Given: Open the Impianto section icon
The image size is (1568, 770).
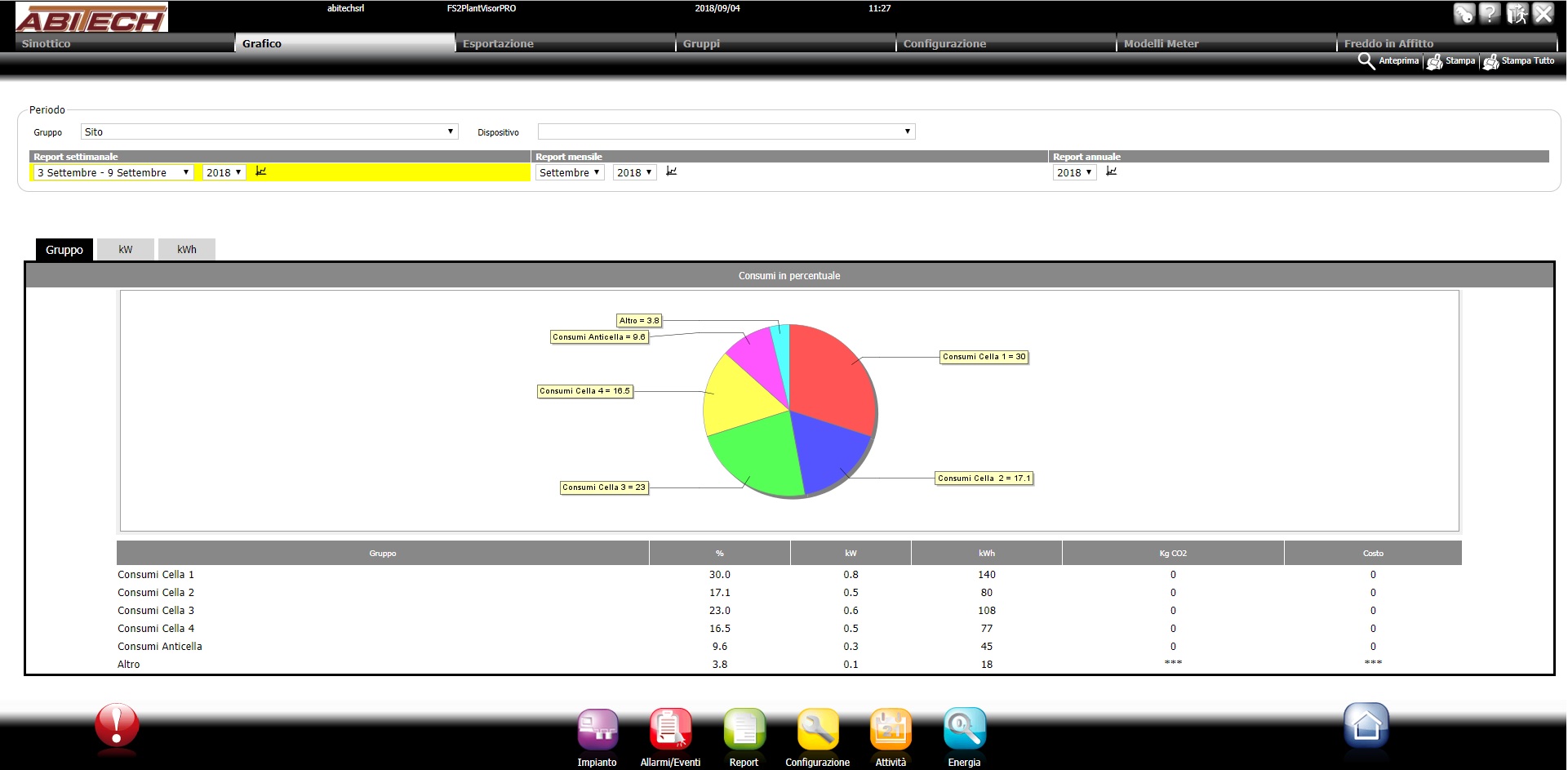Looking at the screenshot, I should (597, 729).
